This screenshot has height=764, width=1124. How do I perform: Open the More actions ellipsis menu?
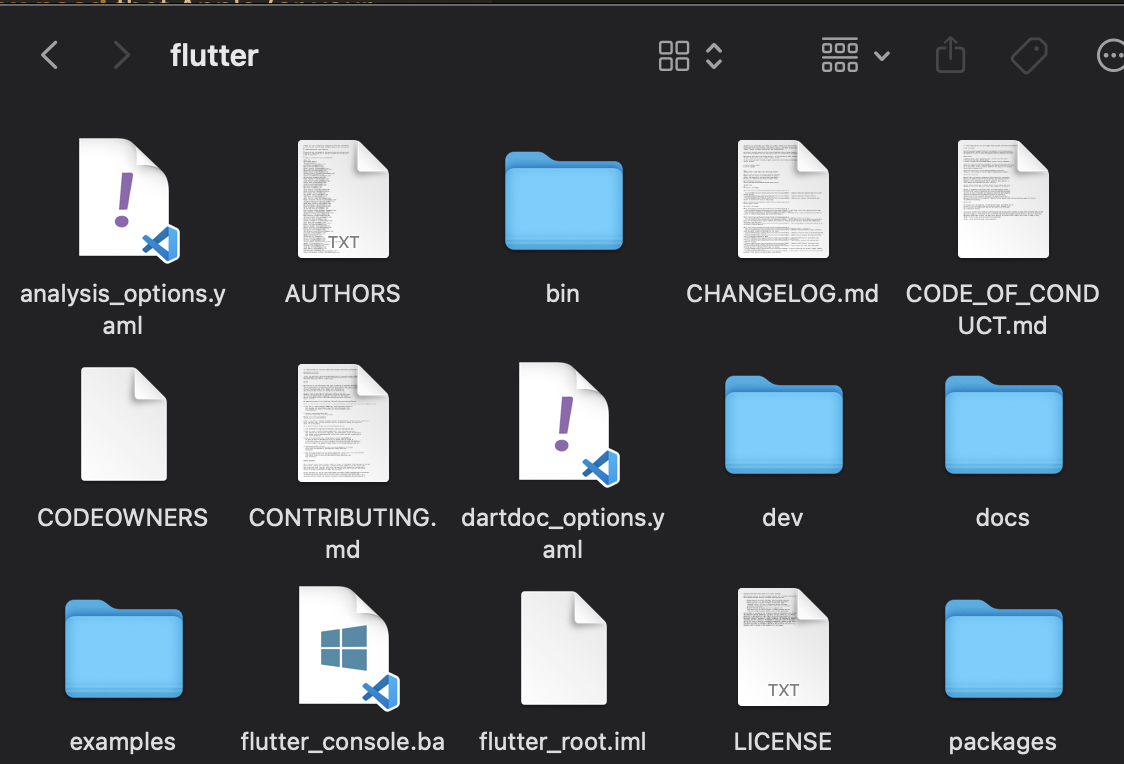click(x=1110, y=56)
